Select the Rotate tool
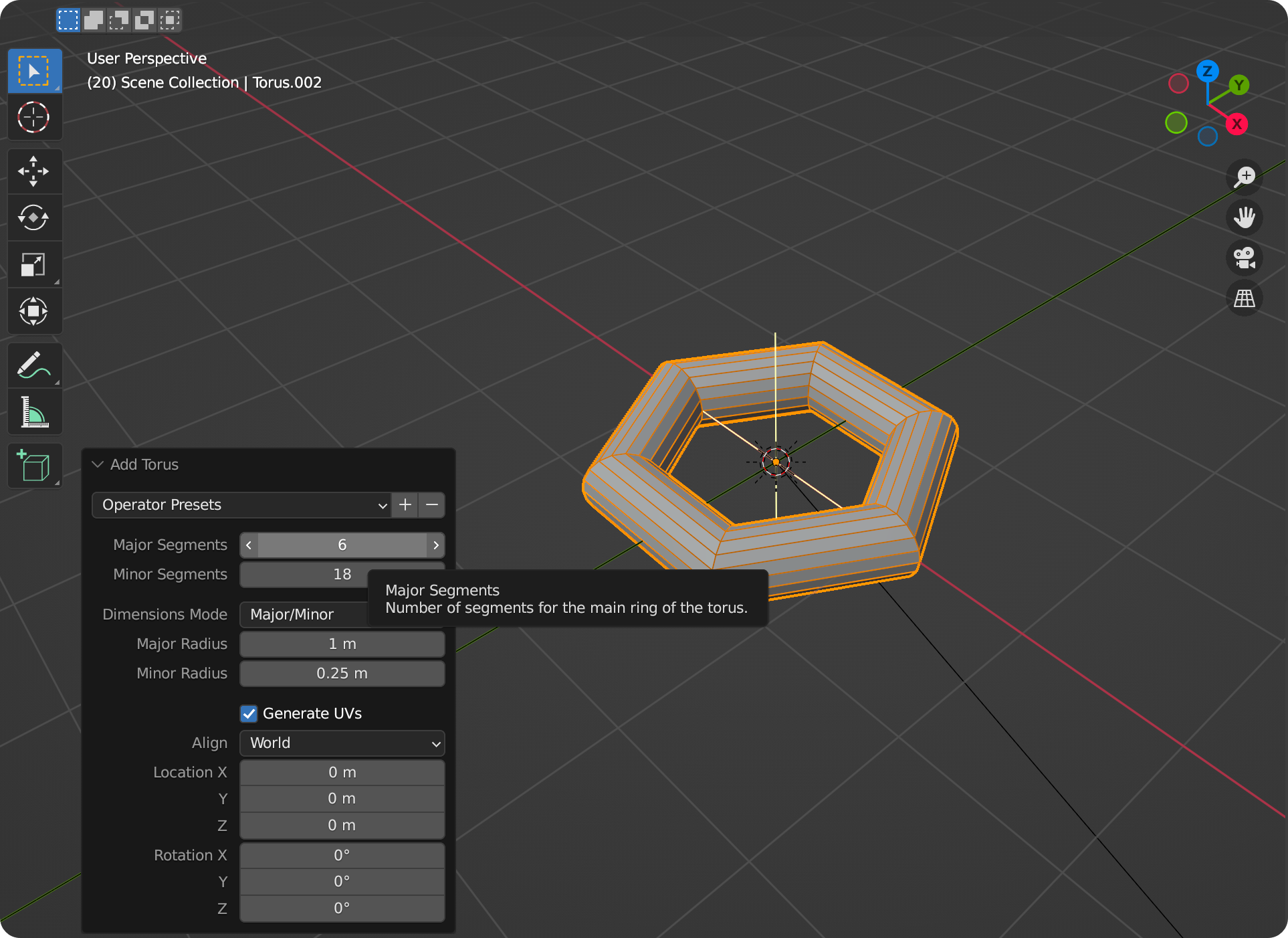1288x938 pixels. pos(35,218)
